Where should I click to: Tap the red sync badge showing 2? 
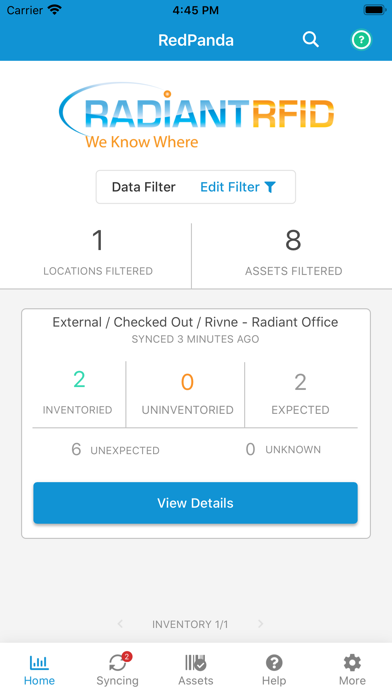[127, 656]
